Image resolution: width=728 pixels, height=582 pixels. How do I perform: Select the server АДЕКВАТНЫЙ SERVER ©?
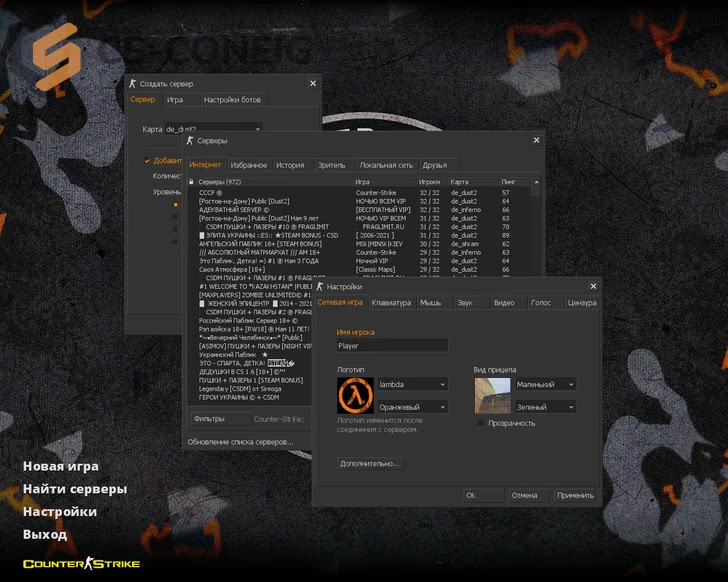point(358,210)
